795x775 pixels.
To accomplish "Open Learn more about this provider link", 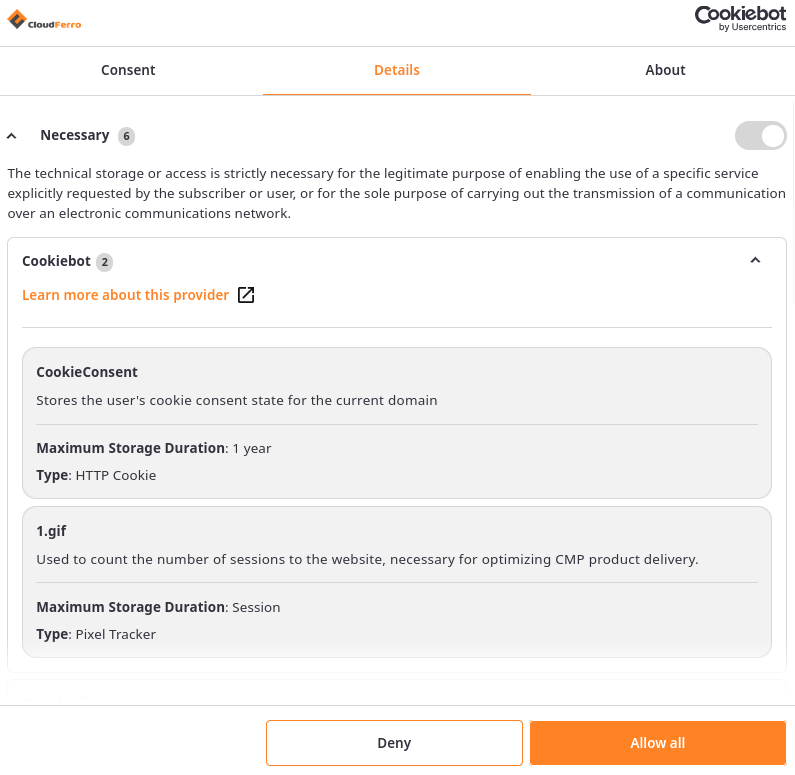I will pyautogui.click(x=126, y=295).
